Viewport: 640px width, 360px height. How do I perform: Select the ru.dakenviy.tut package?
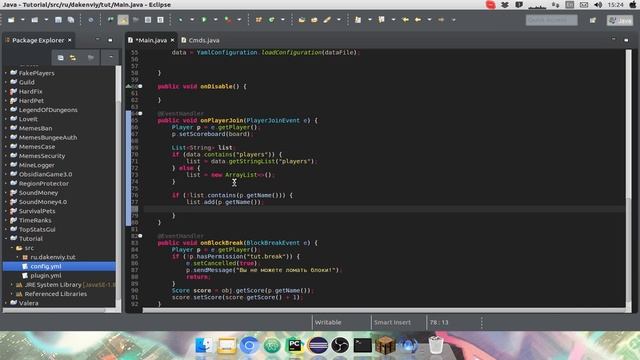click(x=53, y=257)
